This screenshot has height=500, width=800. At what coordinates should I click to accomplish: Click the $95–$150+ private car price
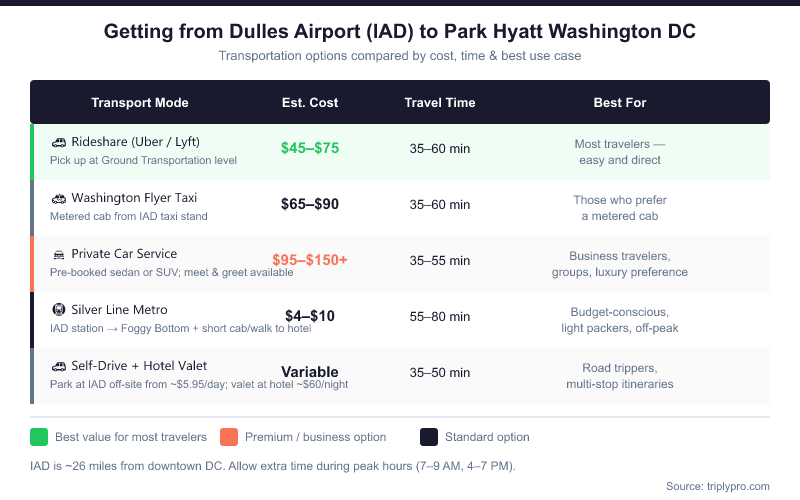[x=310, y=261]
